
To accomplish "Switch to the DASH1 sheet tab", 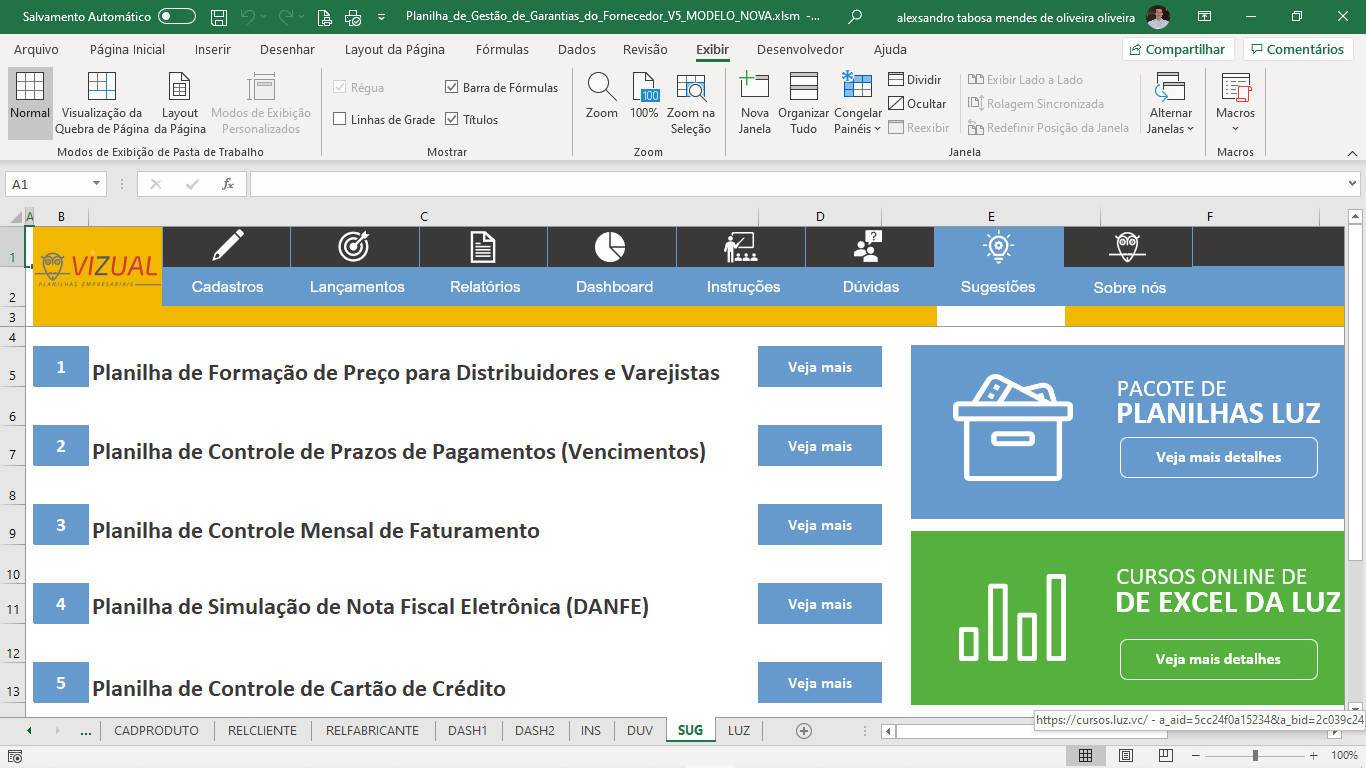I will click(467, 730).
